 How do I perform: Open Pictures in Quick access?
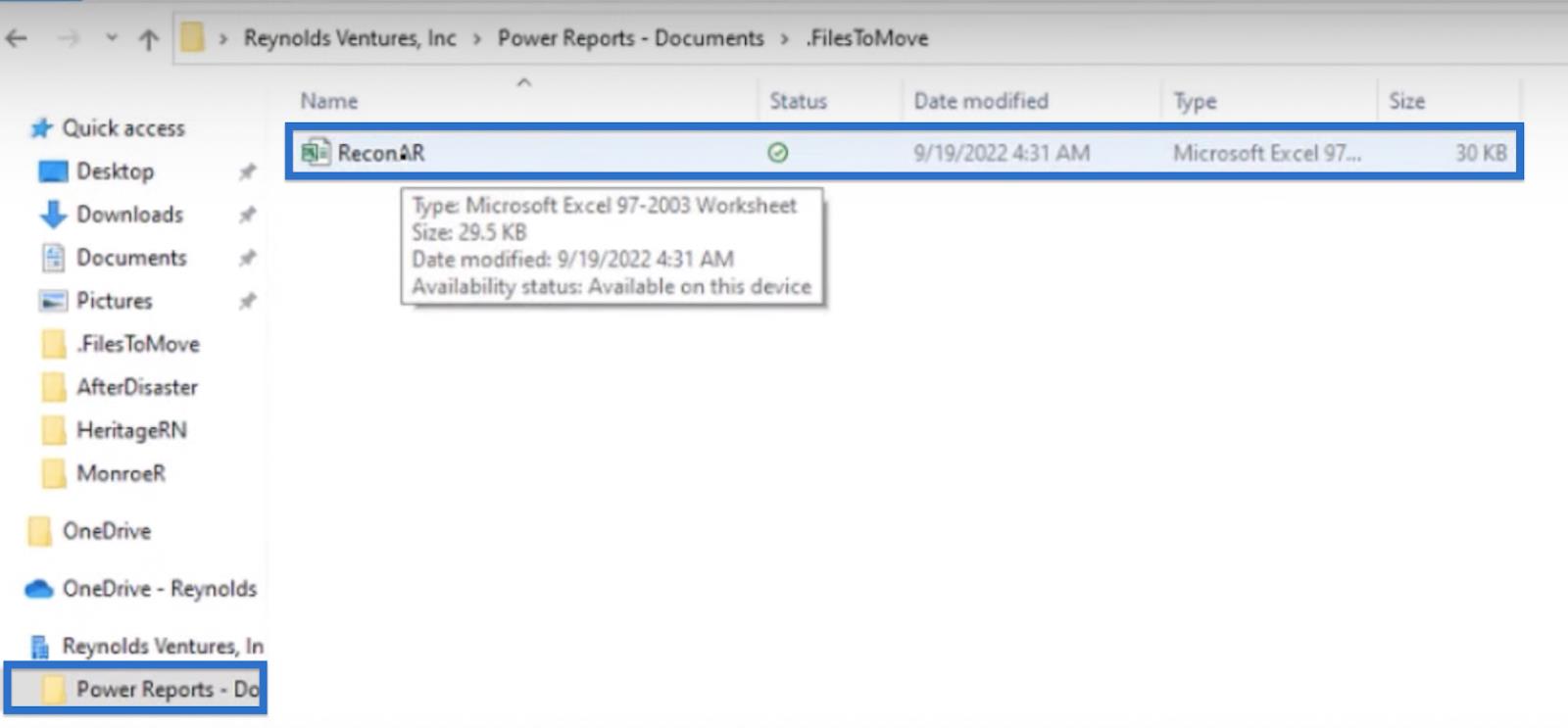pos(115,301)
